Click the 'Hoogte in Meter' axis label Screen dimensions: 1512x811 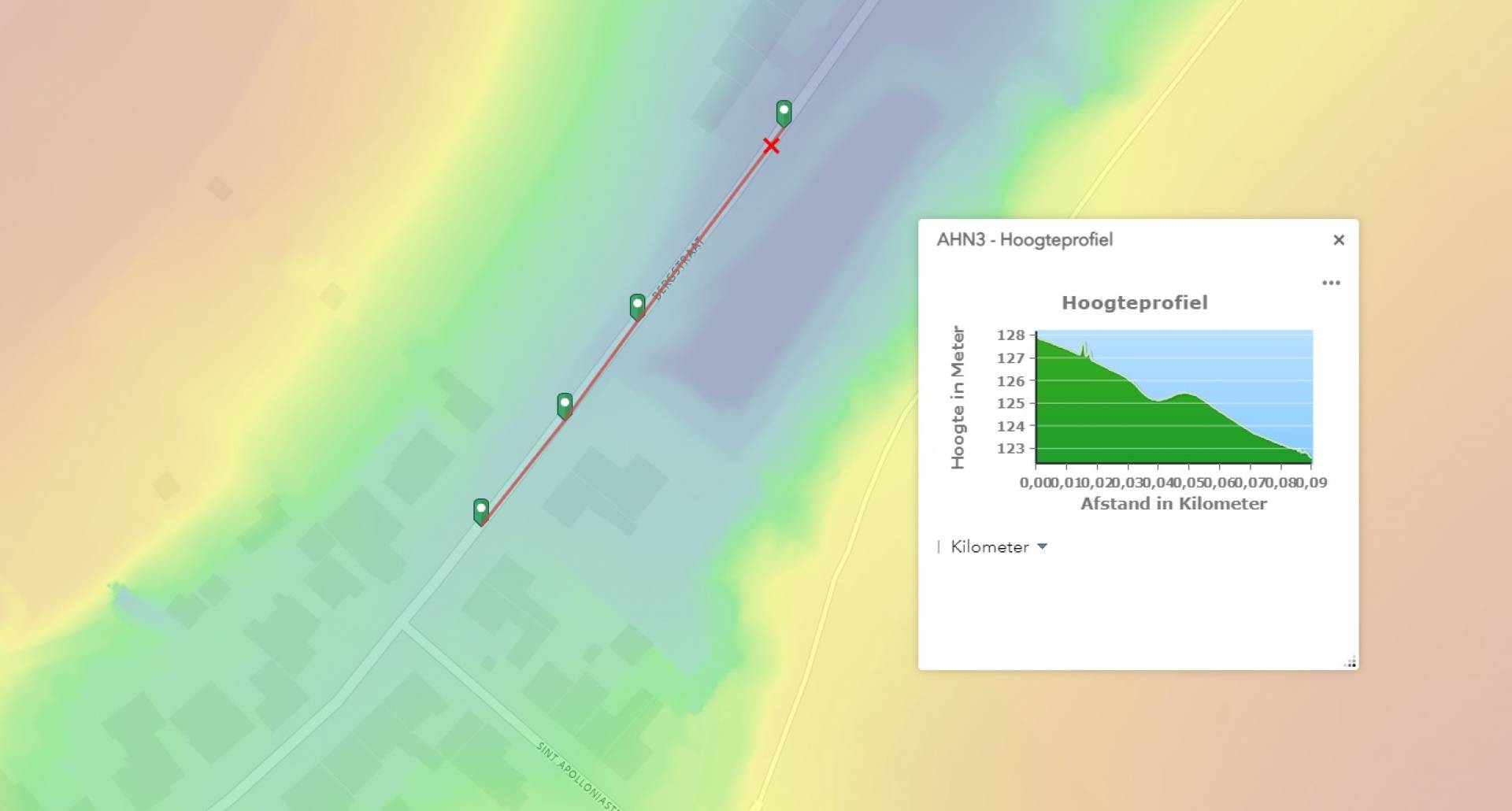[x=958, y=398]
